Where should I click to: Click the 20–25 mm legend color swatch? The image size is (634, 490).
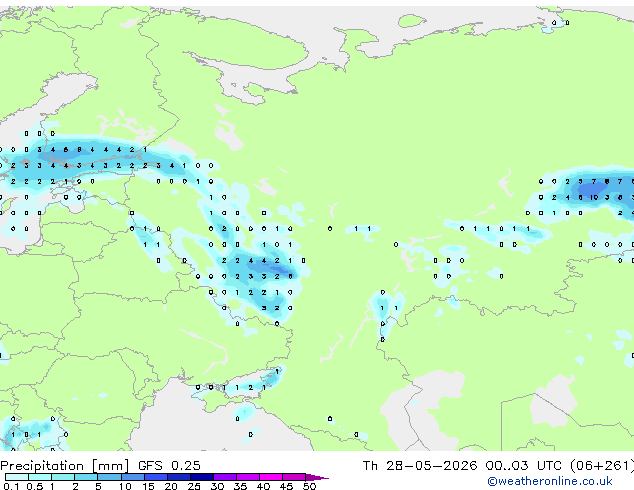(x=179, y=477)
